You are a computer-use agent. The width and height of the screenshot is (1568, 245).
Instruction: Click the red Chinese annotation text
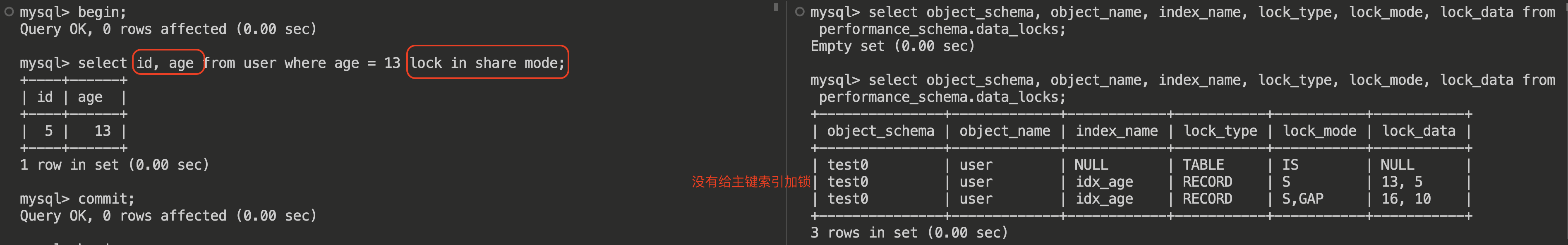pos(750,182)
